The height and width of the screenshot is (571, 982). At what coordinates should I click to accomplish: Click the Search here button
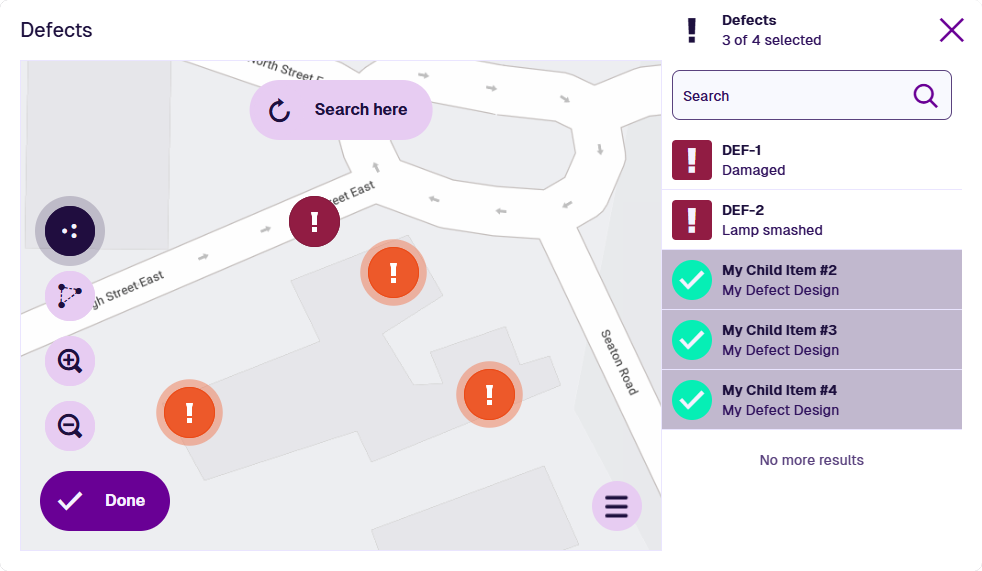pyautogui.click(x=340, y=110)
